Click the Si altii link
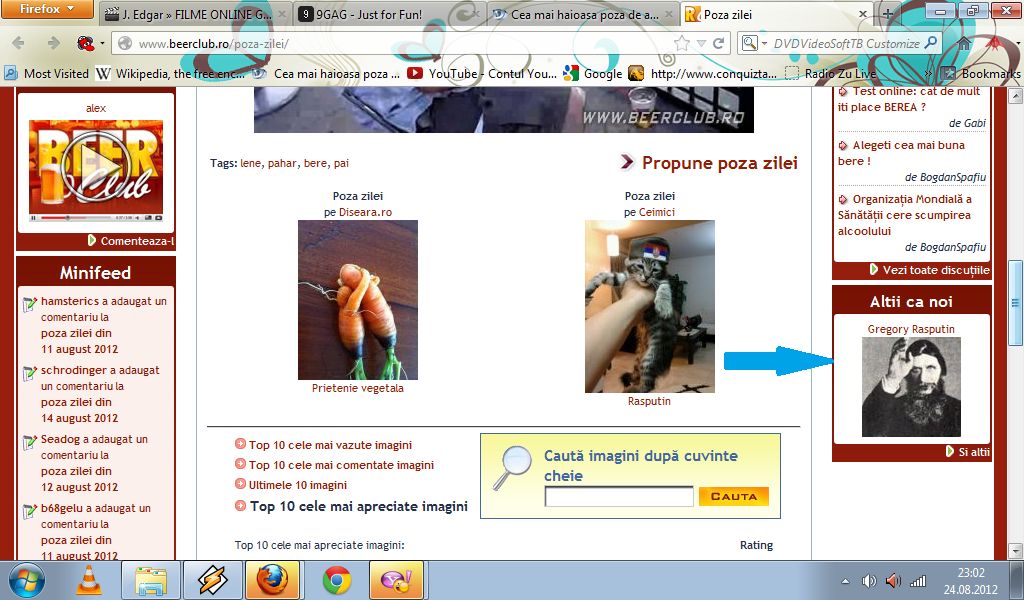Viewport: 1024px width, 600px height. [x=974, y=452]
